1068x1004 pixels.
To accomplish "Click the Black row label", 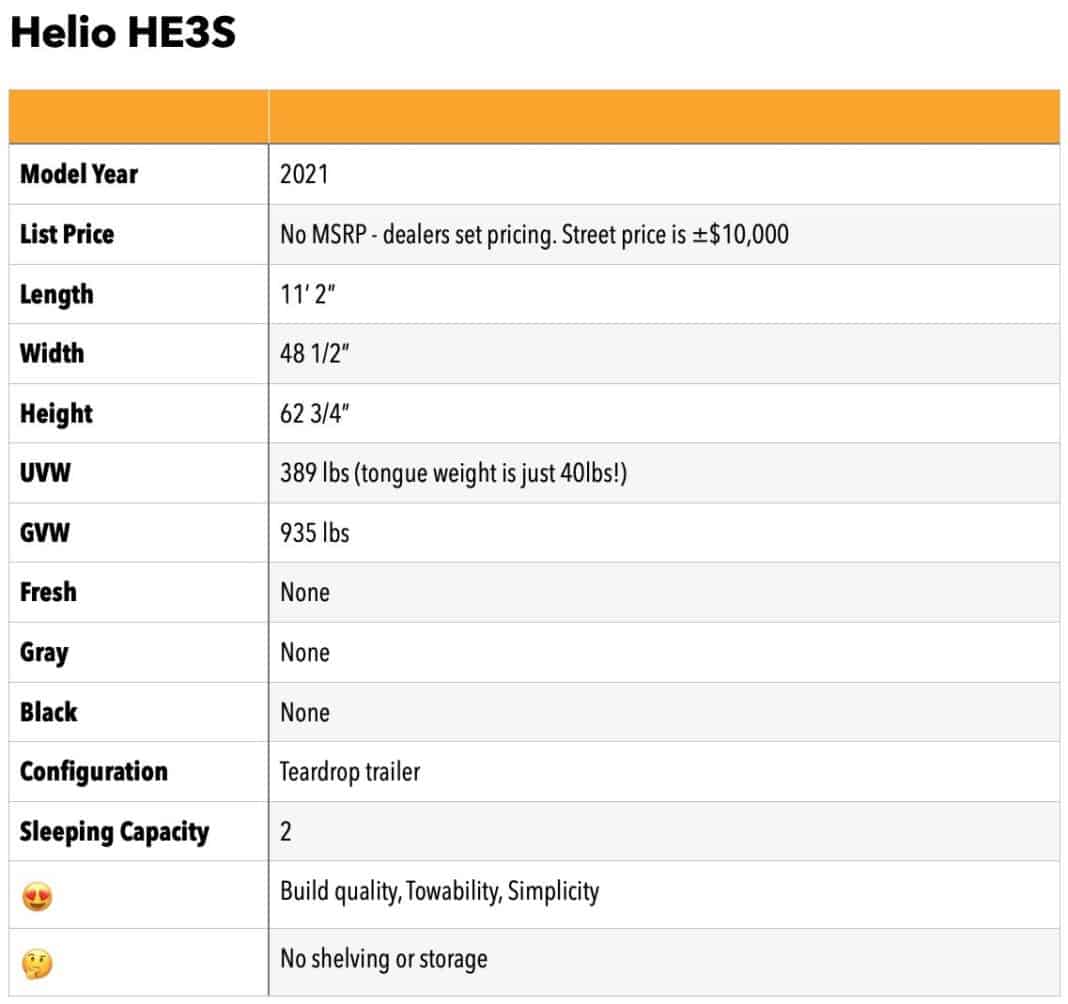I will pos(48,712).
